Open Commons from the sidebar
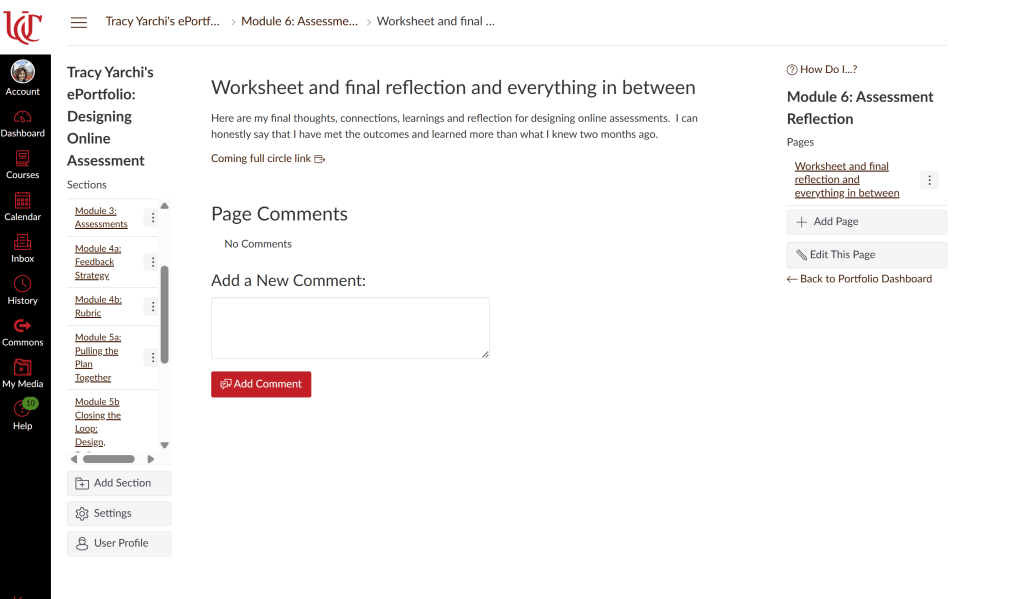 click(22, 332)
